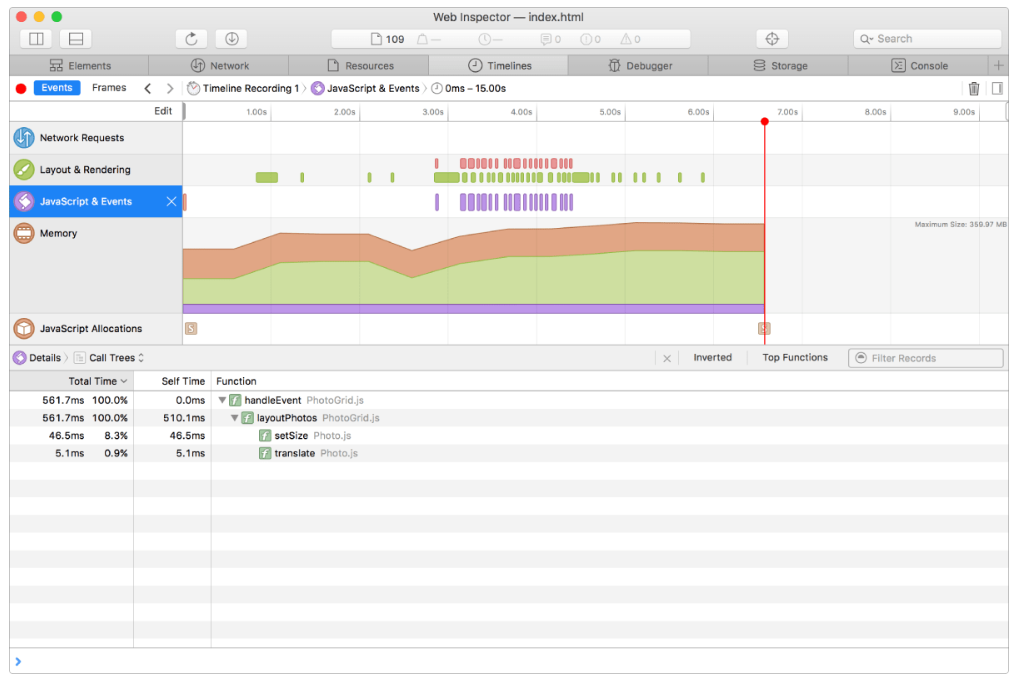Open the Elements tab

click(x=79, y=66)
